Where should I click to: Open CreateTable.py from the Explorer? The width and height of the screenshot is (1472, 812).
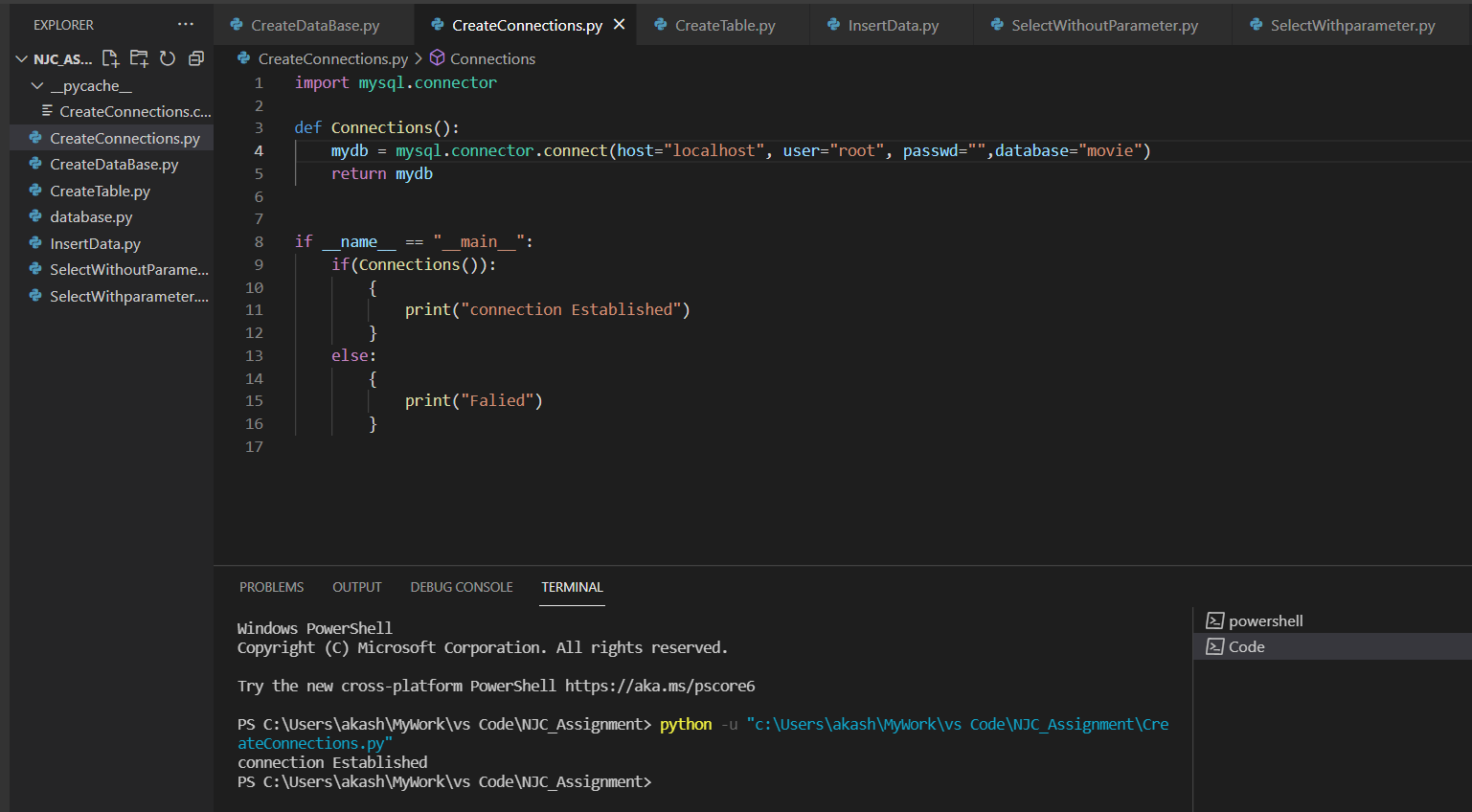[111, 191]
